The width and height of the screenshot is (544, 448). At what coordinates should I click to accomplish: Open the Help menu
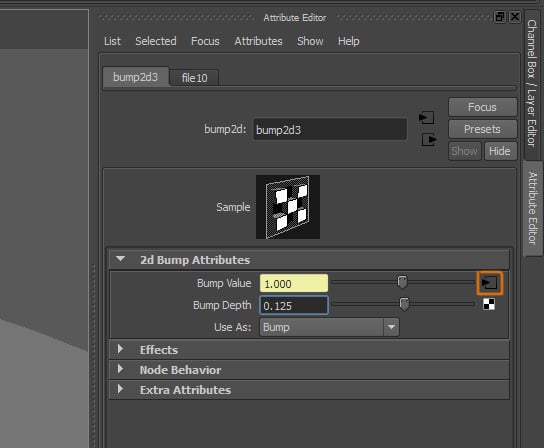tap(349, 41)
